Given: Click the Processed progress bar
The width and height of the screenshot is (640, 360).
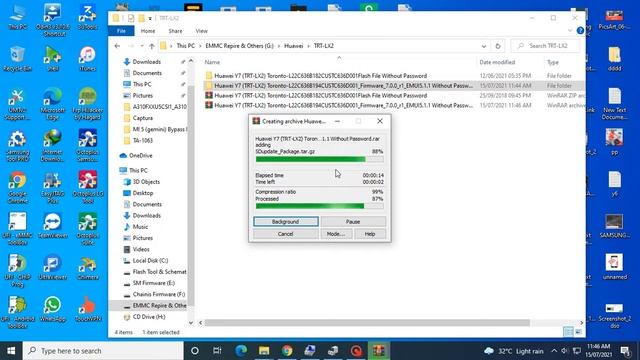Looking at the screenshot, I should coord(320,206).
